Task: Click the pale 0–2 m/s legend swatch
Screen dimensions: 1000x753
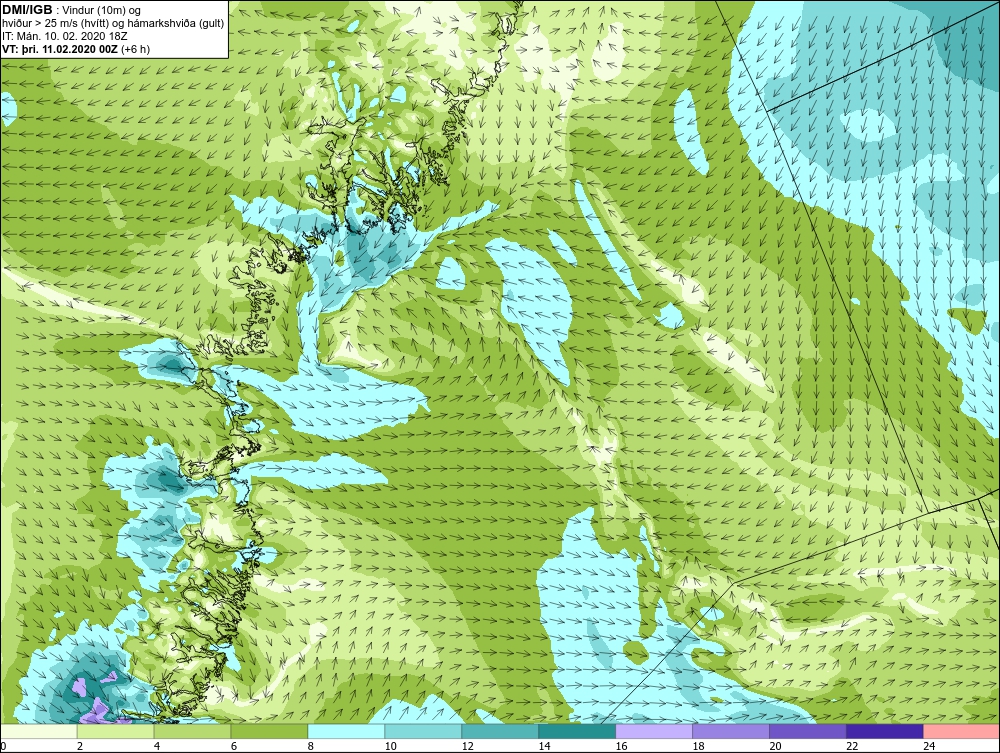Action: (x=39, y=731)
